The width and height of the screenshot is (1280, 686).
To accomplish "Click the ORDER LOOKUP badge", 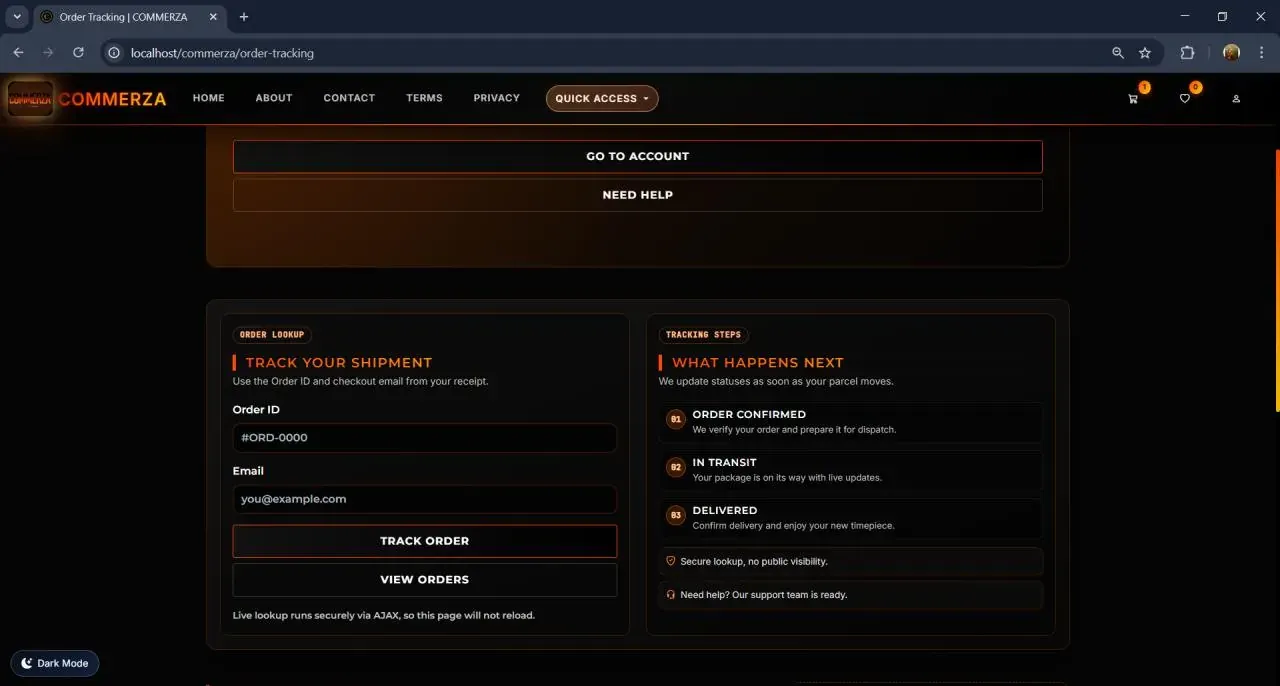I will (272, 335).
